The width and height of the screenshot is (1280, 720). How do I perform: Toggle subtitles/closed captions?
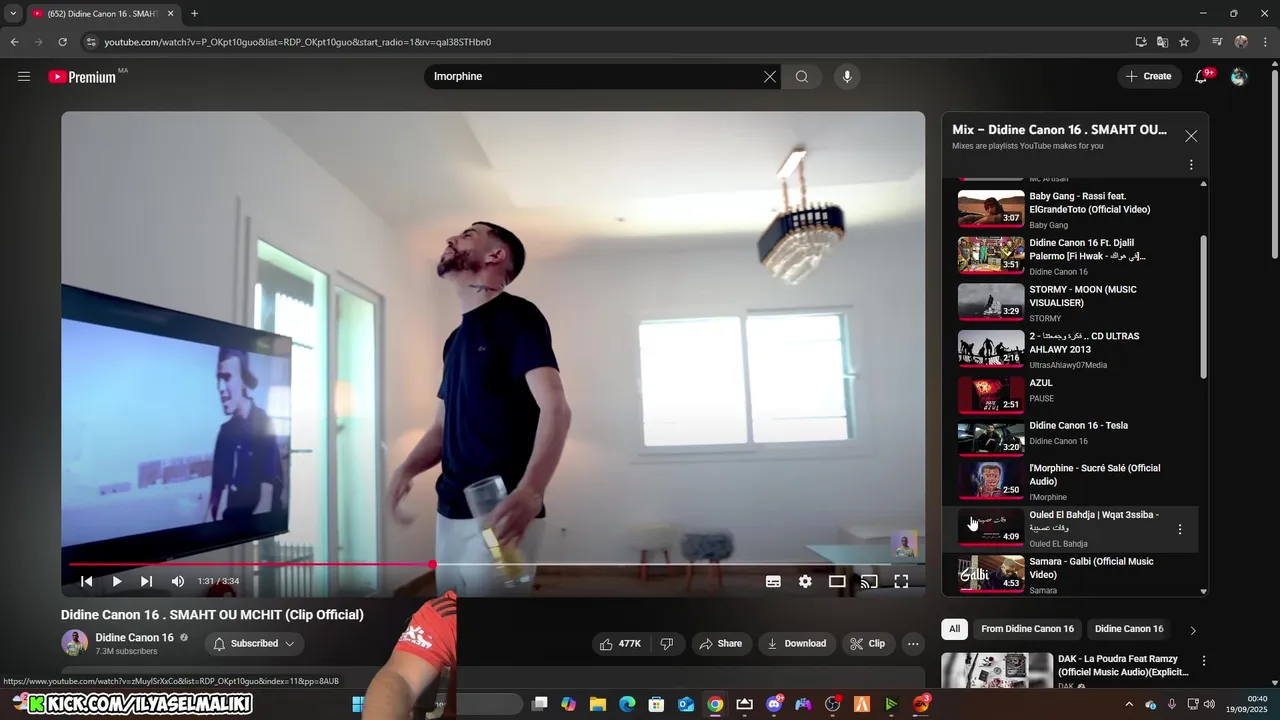point(773,581)
